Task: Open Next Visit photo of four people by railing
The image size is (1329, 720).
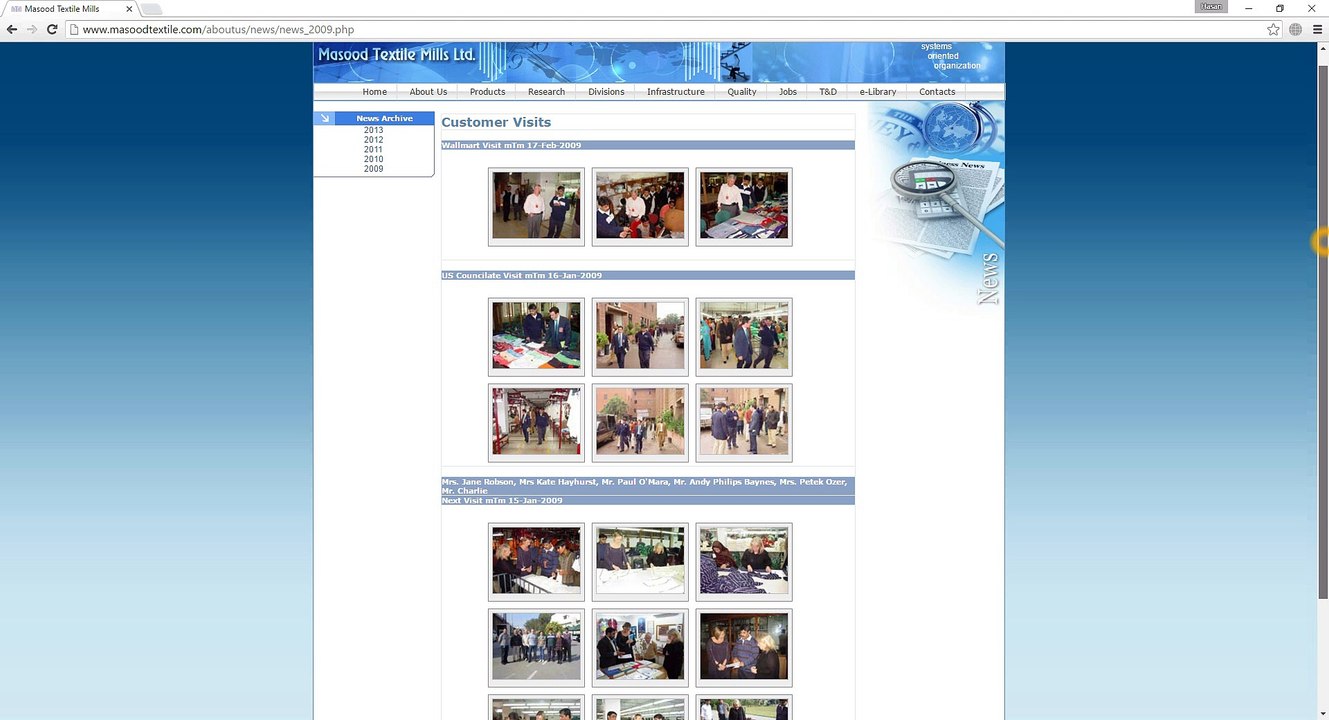Action: pos(536,561)
